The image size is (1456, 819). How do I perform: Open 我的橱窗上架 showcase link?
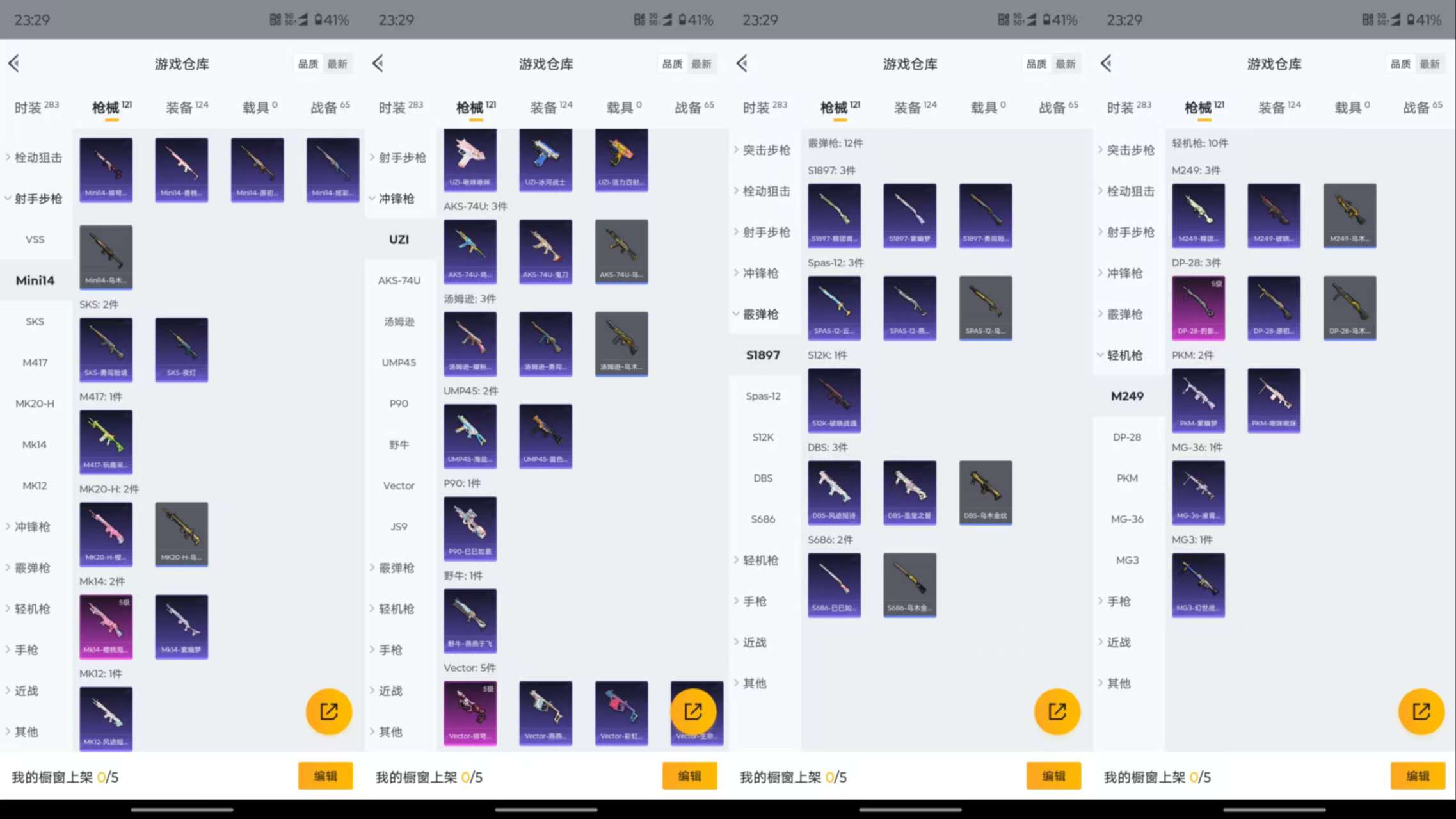pos(65,776)
